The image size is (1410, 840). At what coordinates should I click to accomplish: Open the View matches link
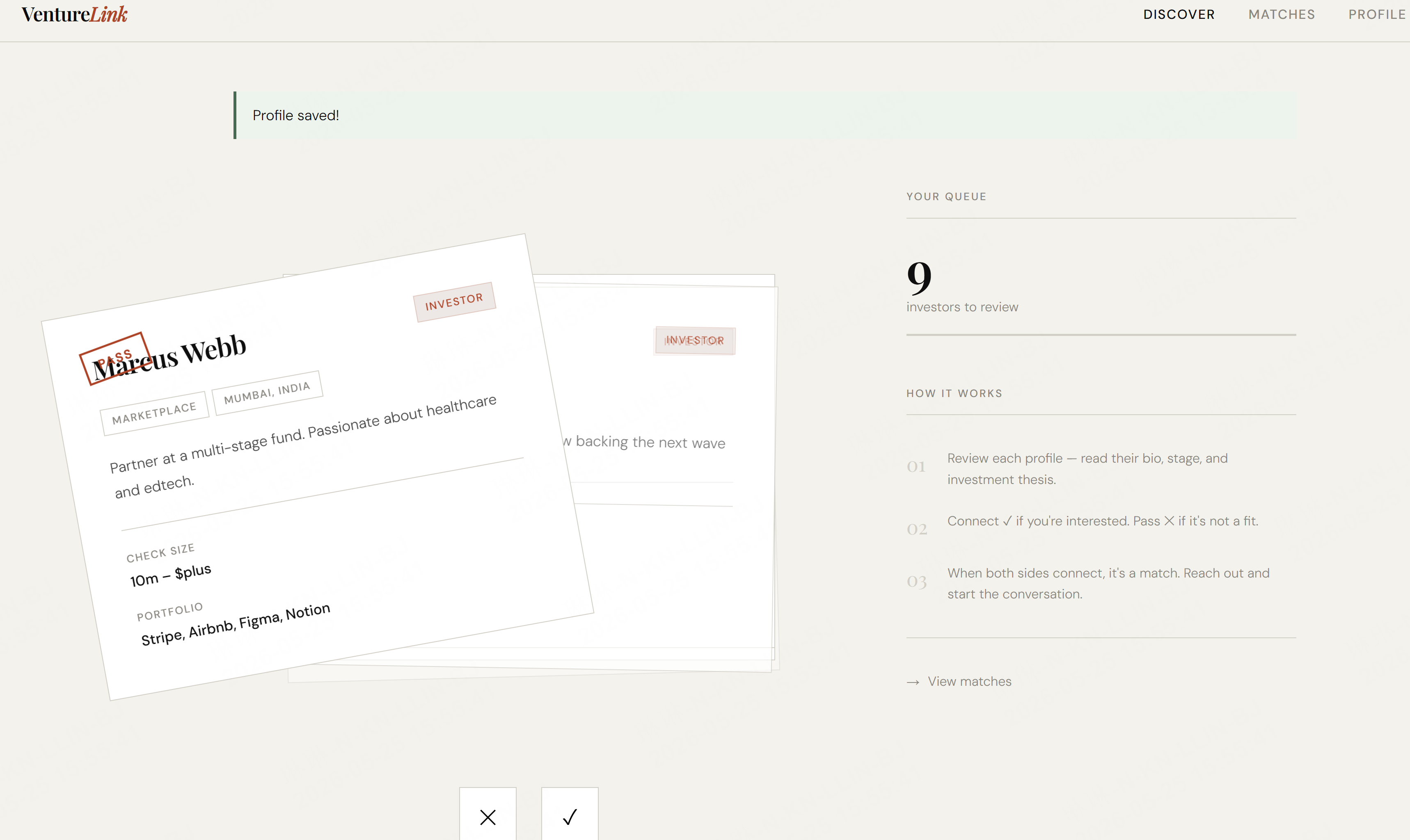pyautogui.click(x=969, y=682)
